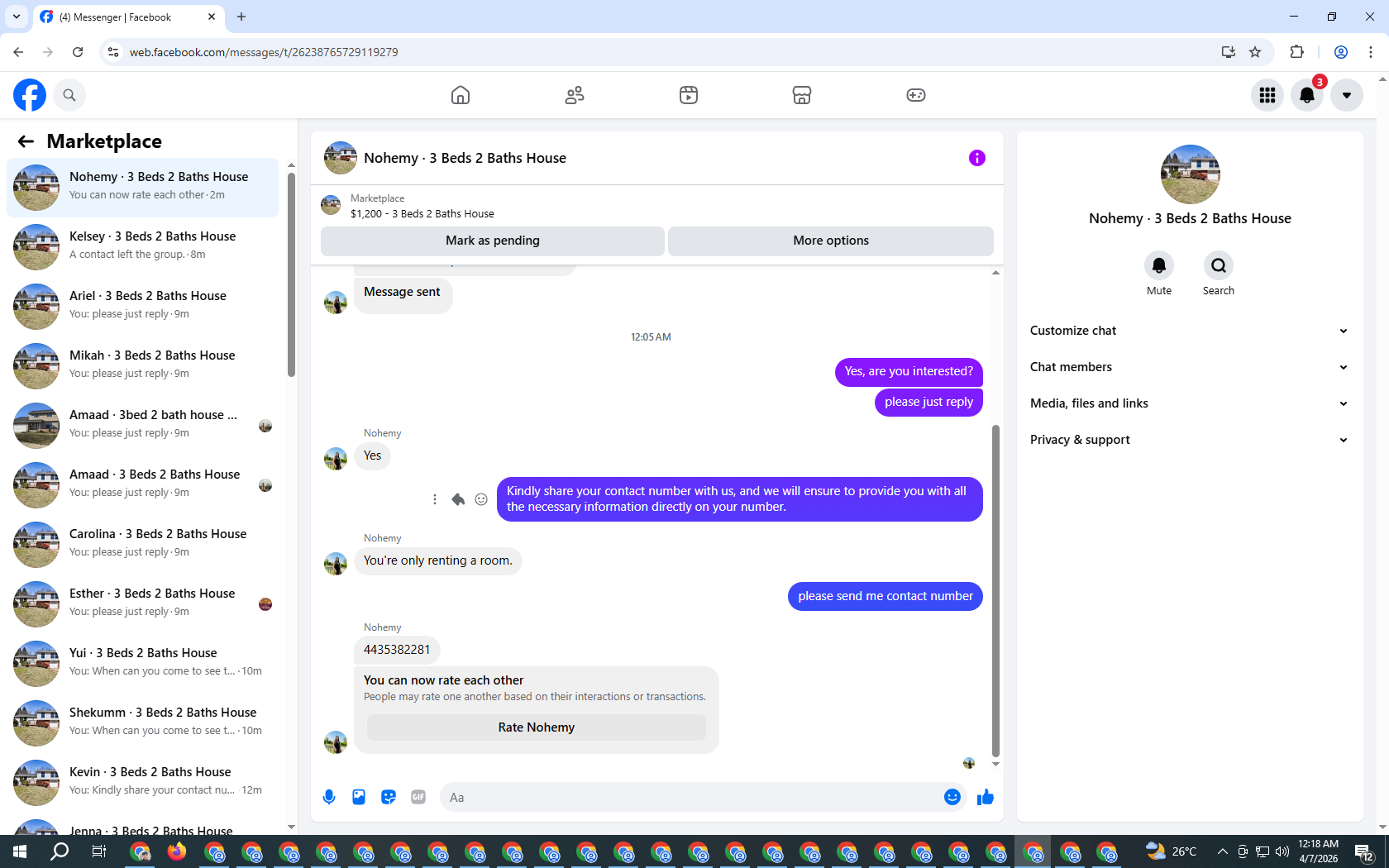Screen dimensions: 1389x868
Task: Open the Facebook search magnifier
Action: pos(69,95)
